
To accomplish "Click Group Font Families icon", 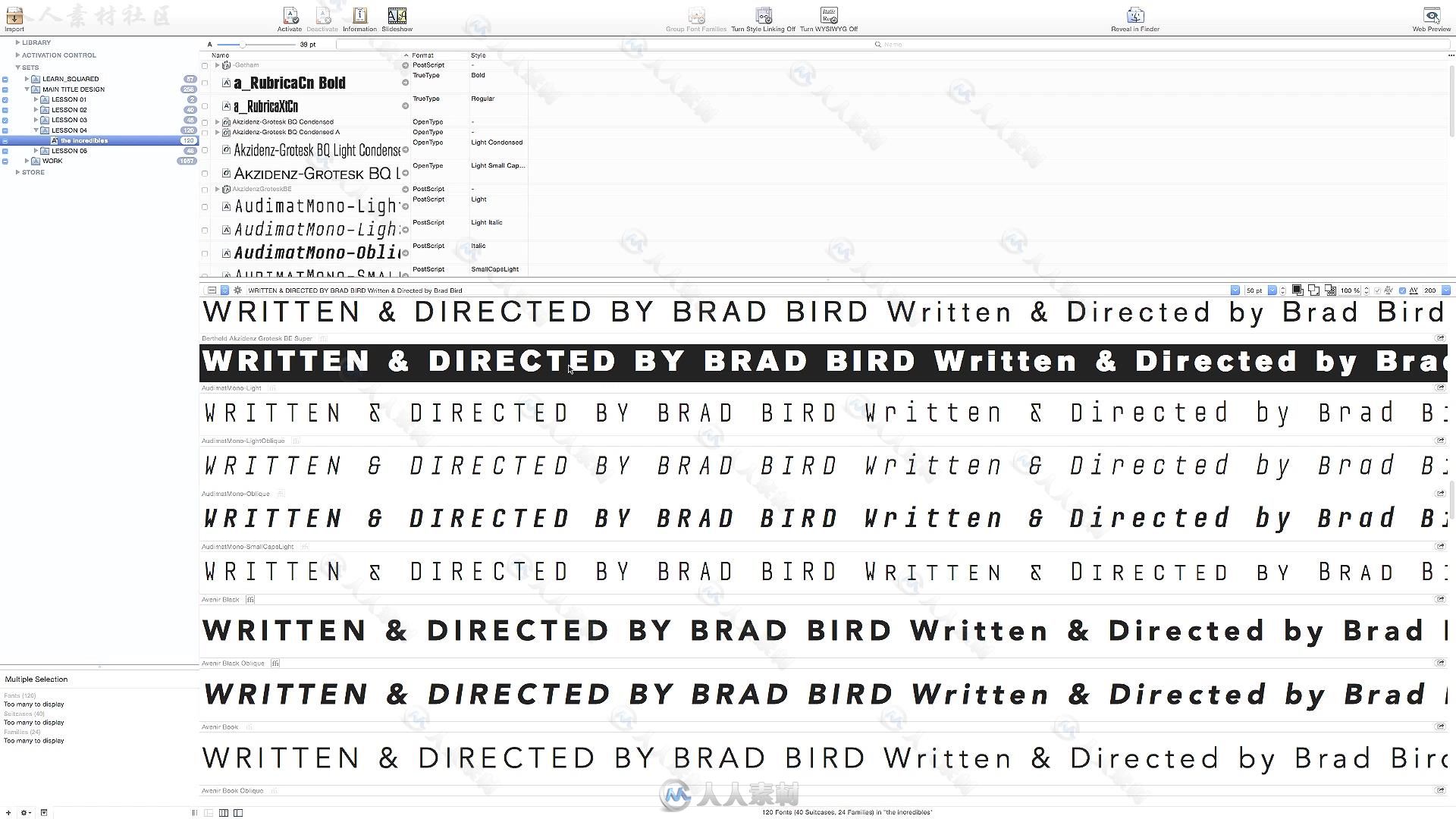I will [696, 19].
